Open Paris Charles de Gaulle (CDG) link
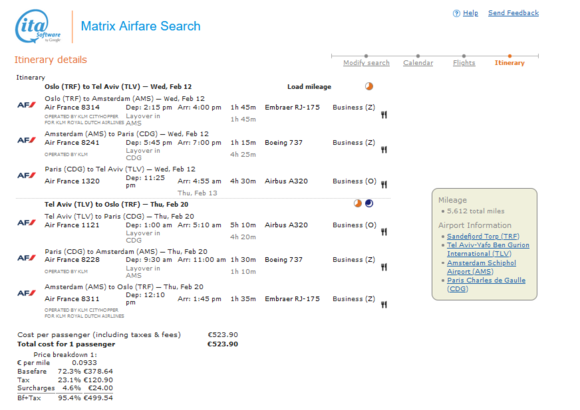The image size is (580, 410). [486, 285]
